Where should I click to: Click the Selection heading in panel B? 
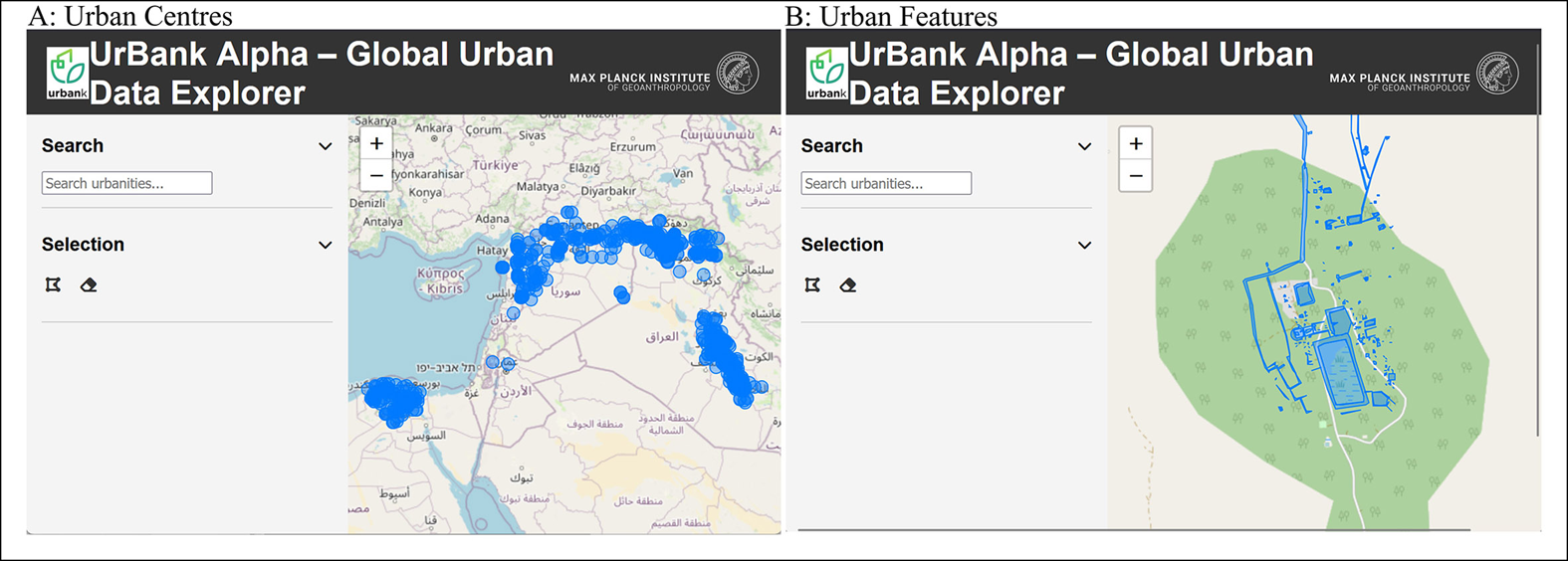[842, 245]
